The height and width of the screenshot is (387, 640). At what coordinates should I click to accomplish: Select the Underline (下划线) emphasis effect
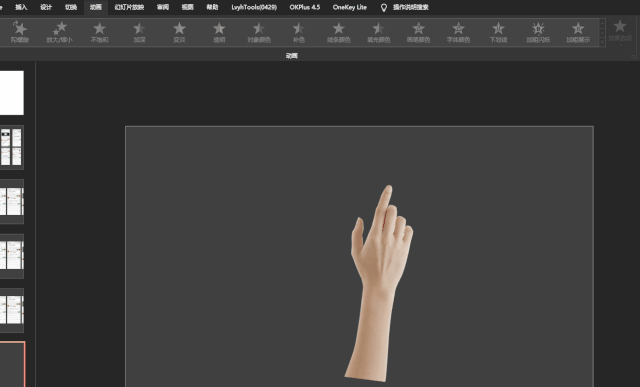click(x=498, y=32)
